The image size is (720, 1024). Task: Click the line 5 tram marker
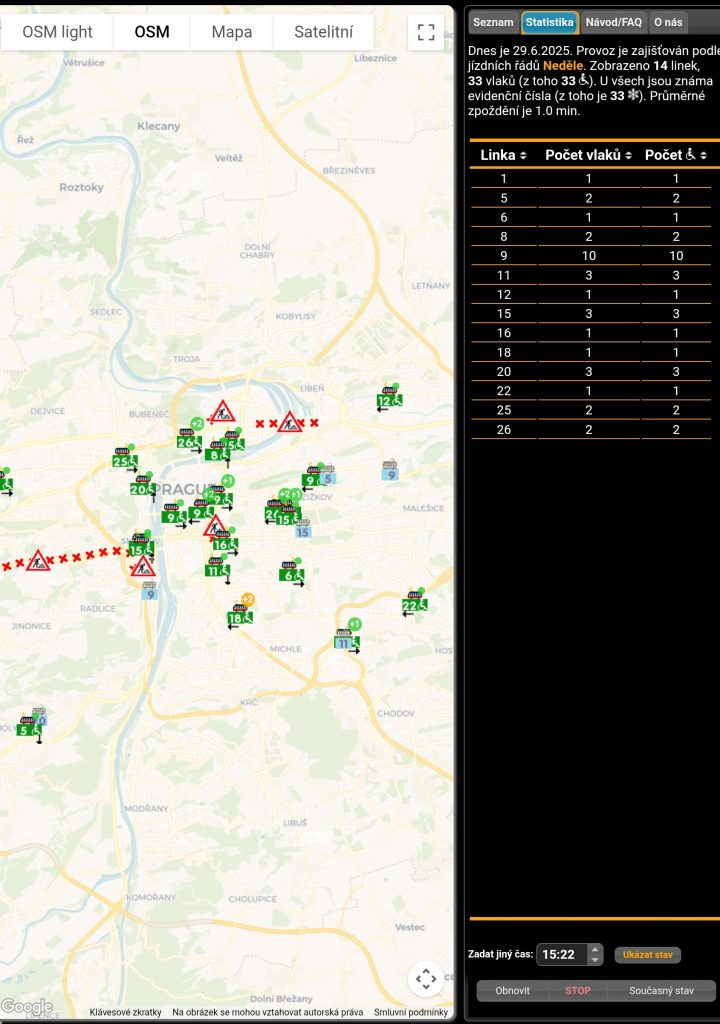(25, 728)
